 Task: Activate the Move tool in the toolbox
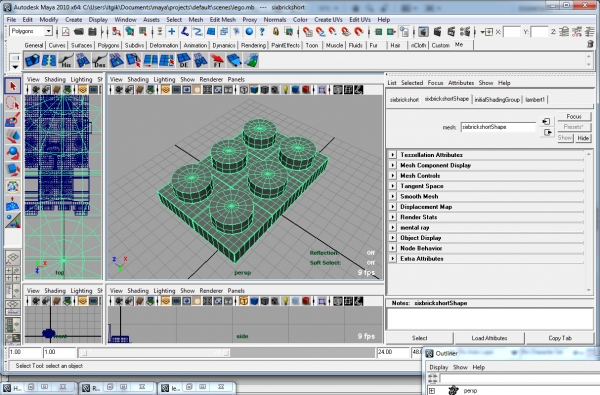tap(13, 136)
